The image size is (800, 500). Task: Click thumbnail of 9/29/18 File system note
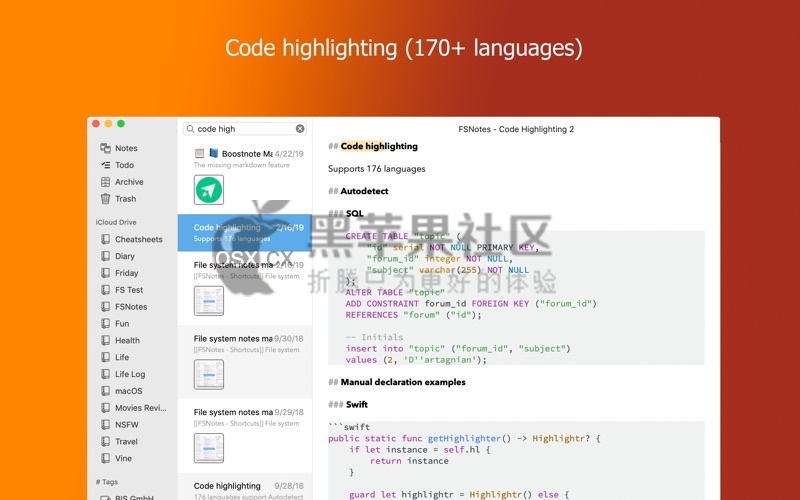(x=209, y=448)
